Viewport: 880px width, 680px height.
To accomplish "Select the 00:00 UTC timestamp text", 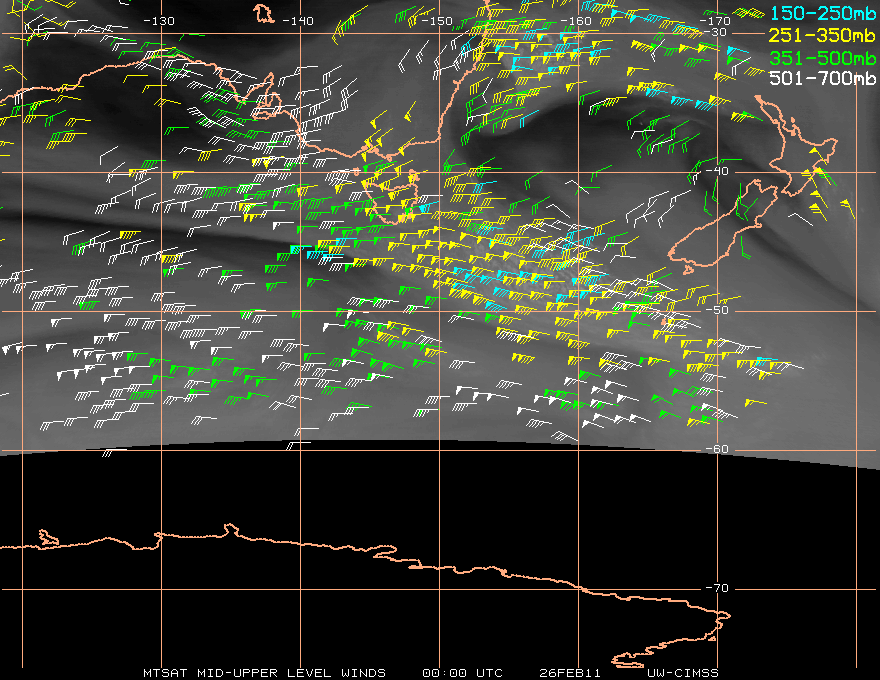I will pyautogui.click(x=462, y=672).
